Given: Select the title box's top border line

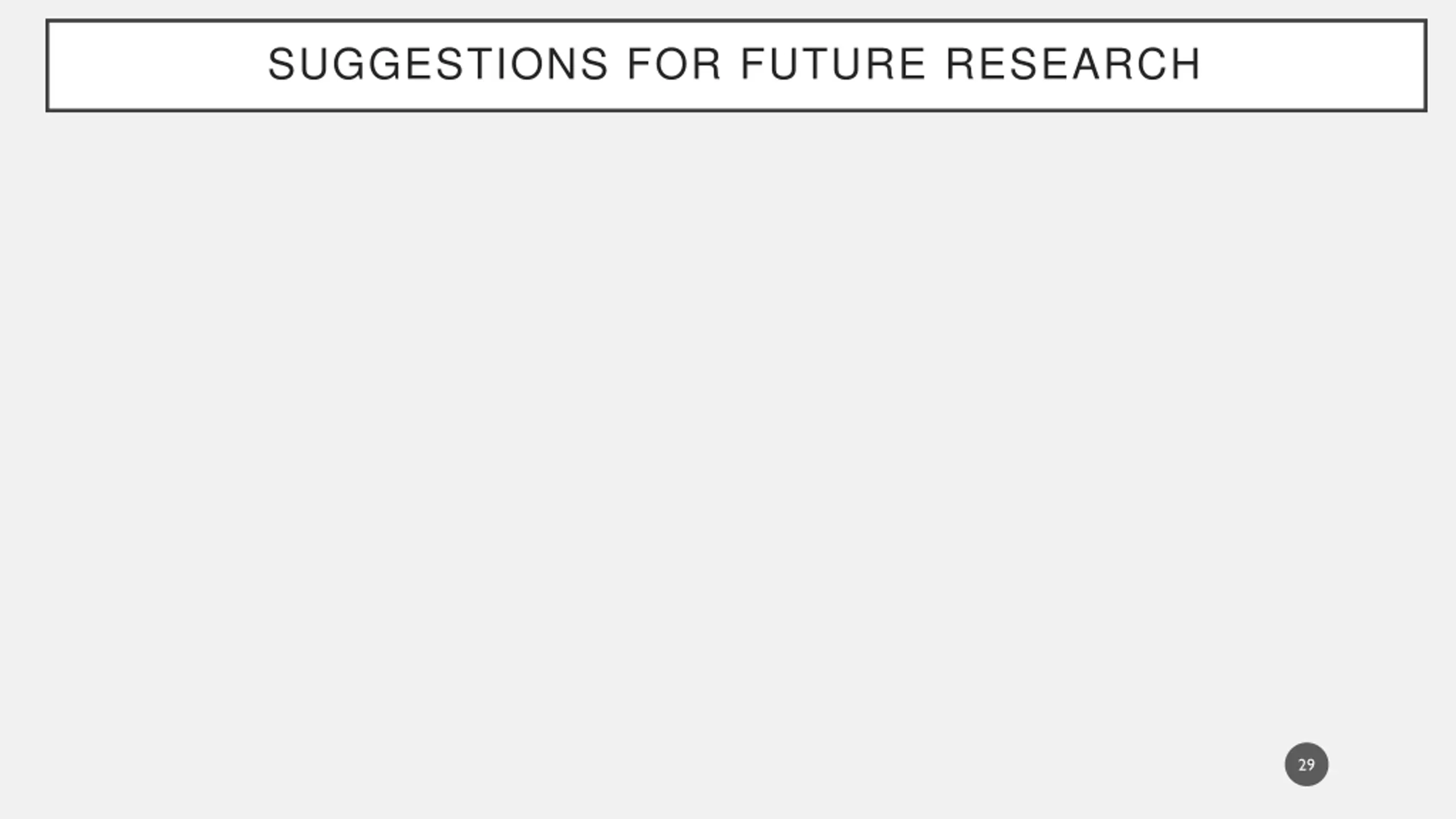Looking at the screenshot, I should [x=737, y=21].
